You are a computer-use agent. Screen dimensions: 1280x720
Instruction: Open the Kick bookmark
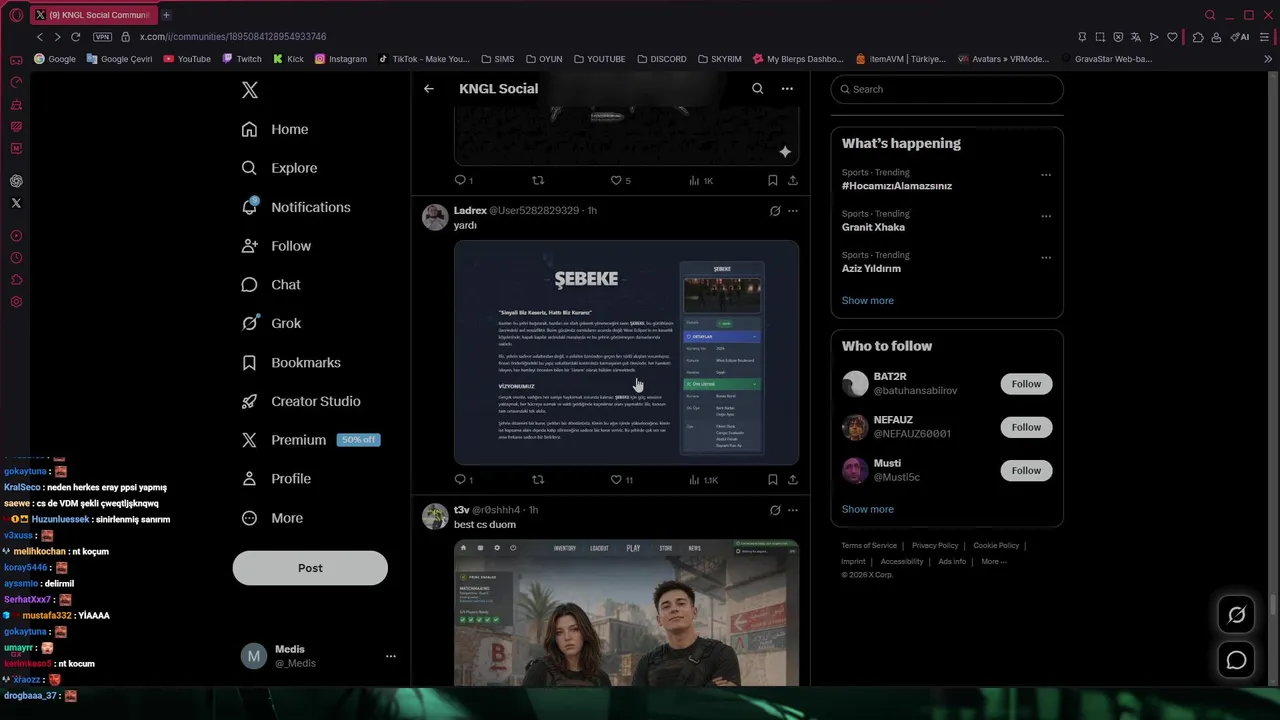point(288,59)
